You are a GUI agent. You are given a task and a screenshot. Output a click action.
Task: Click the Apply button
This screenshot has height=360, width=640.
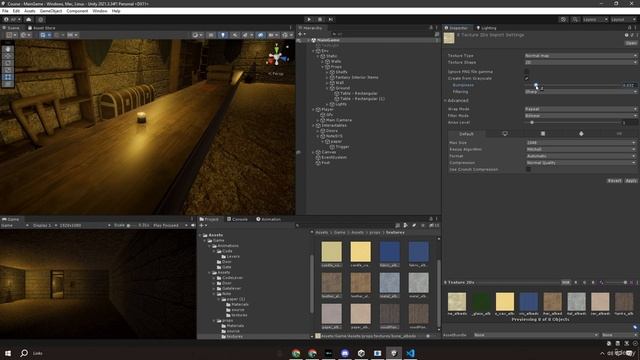631,180
